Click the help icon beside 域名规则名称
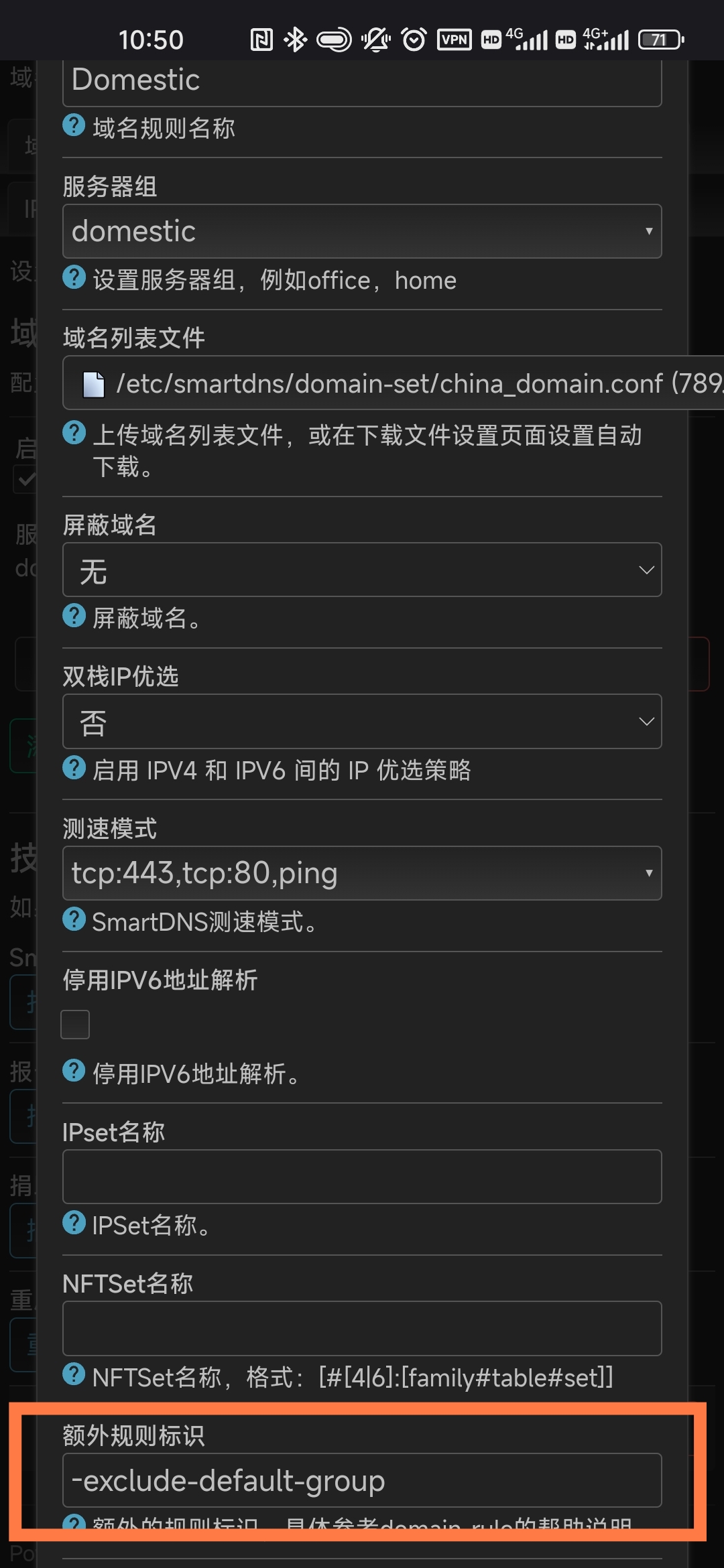 [x=74, y=125]
